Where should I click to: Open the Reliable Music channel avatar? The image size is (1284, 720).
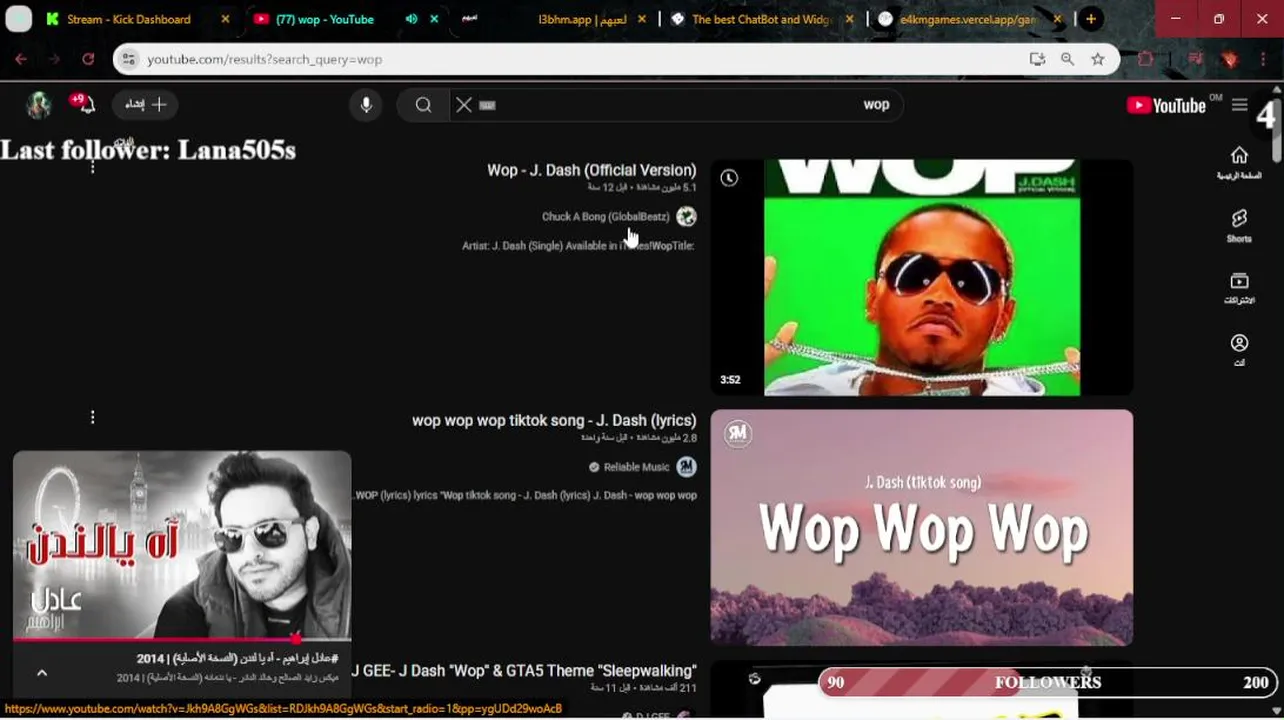(686, 467)
